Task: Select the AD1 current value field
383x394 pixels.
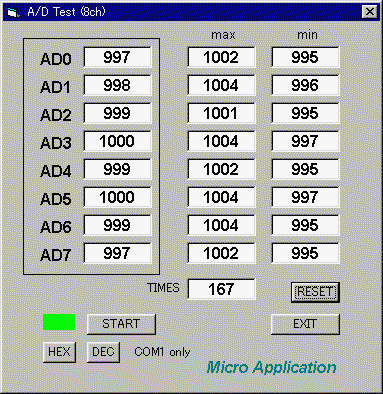Action: tap(117, 85)
